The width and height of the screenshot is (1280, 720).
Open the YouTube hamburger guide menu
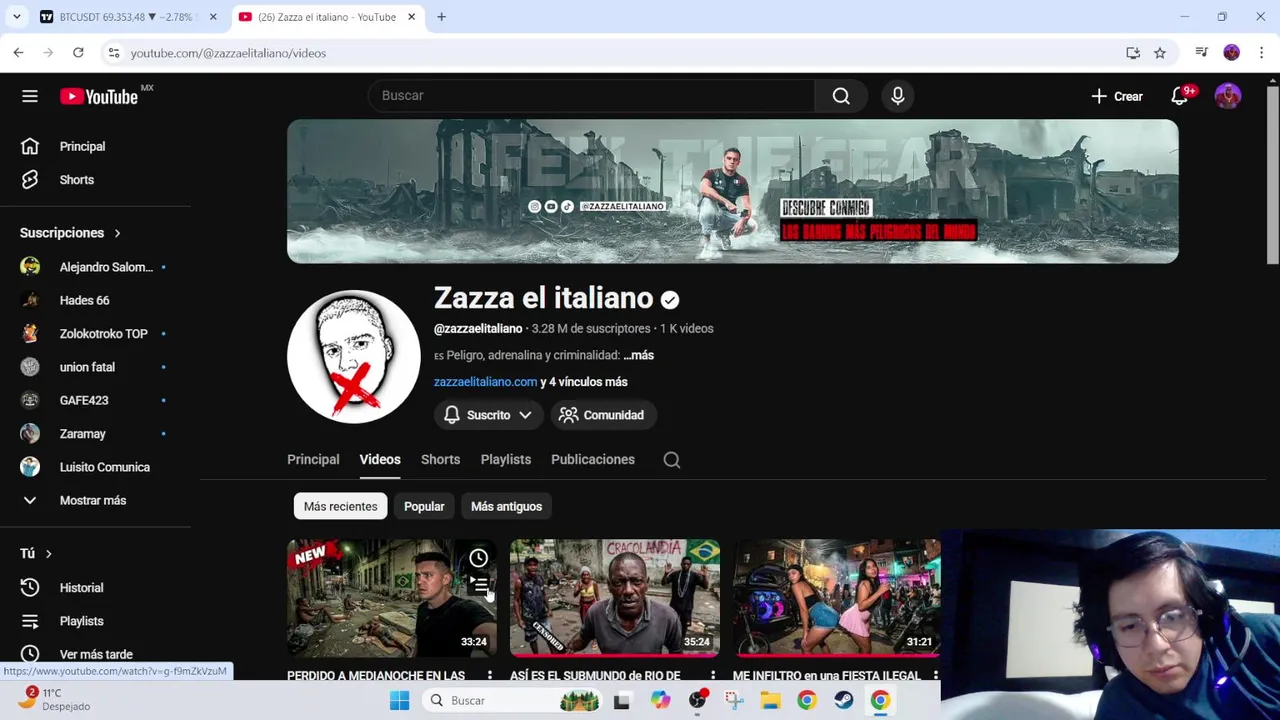[30, 96]
